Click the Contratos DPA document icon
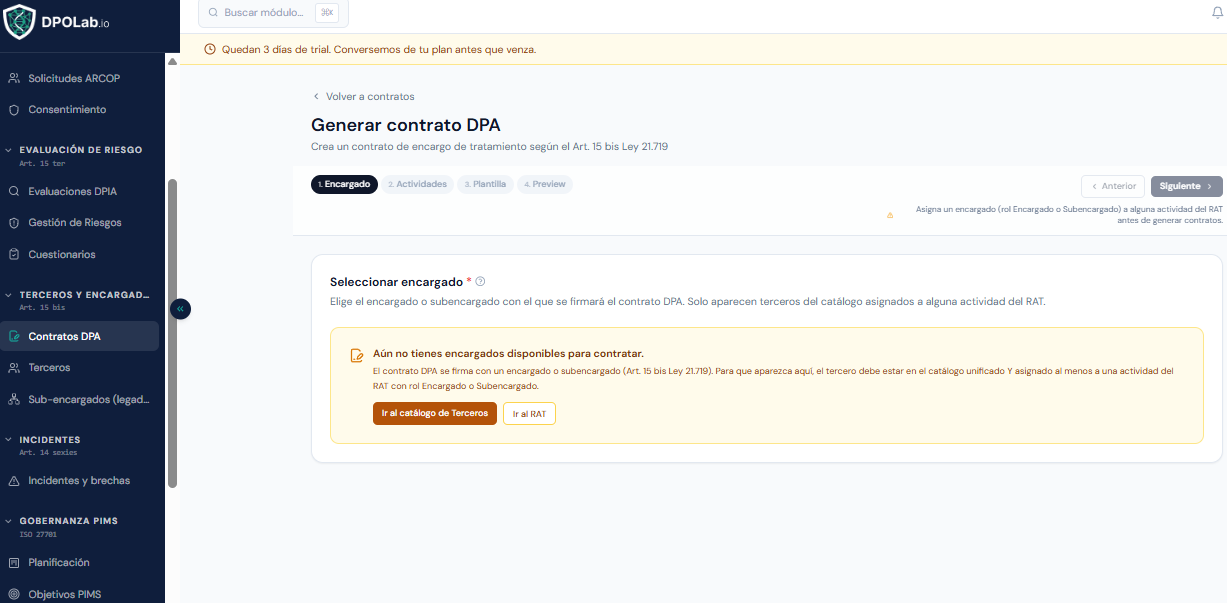Image resolution: width=1227 pixels, height=603 pixels. coord(14,337)
